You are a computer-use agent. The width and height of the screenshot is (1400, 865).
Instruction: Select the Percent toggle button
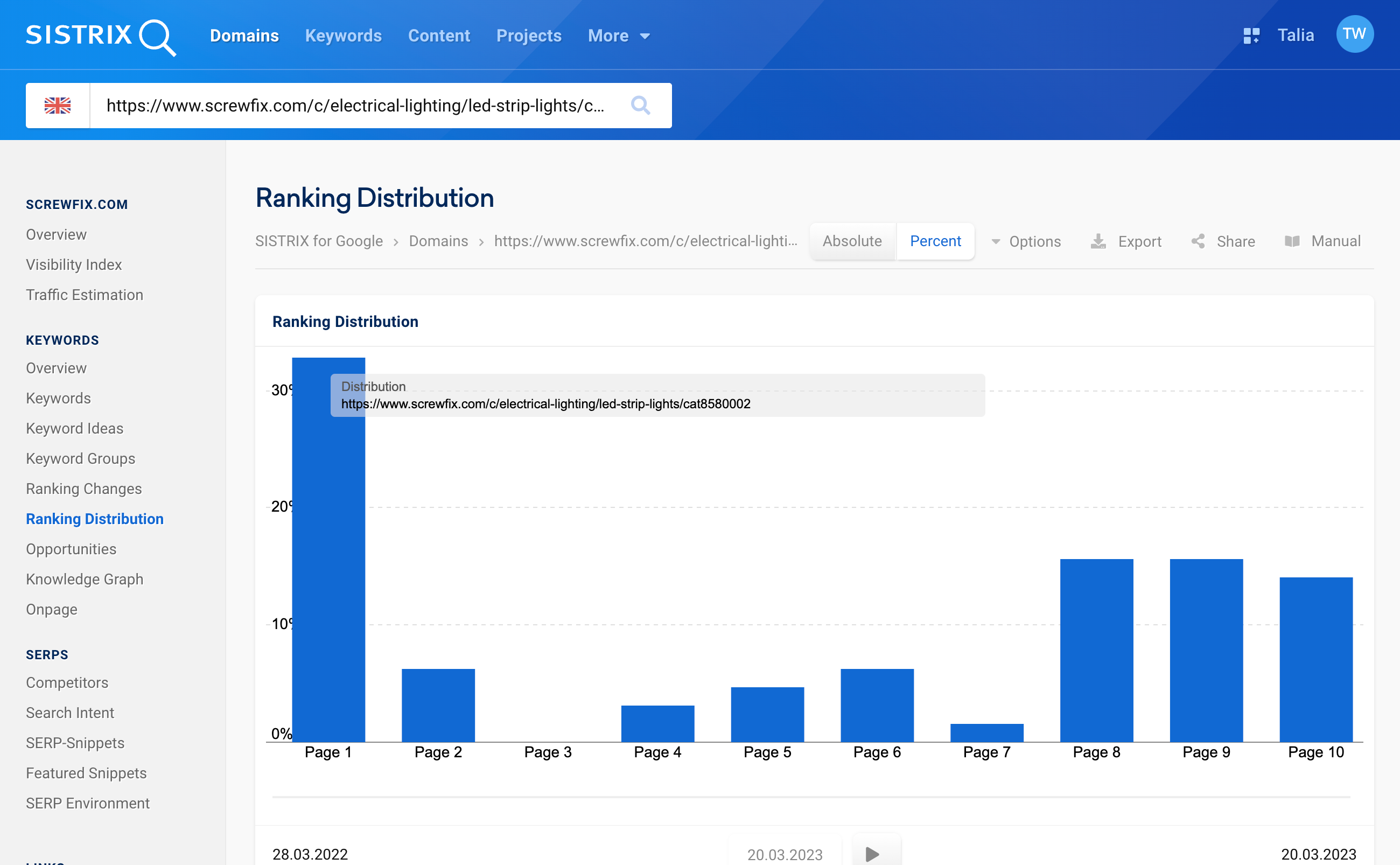coord(935,240)
